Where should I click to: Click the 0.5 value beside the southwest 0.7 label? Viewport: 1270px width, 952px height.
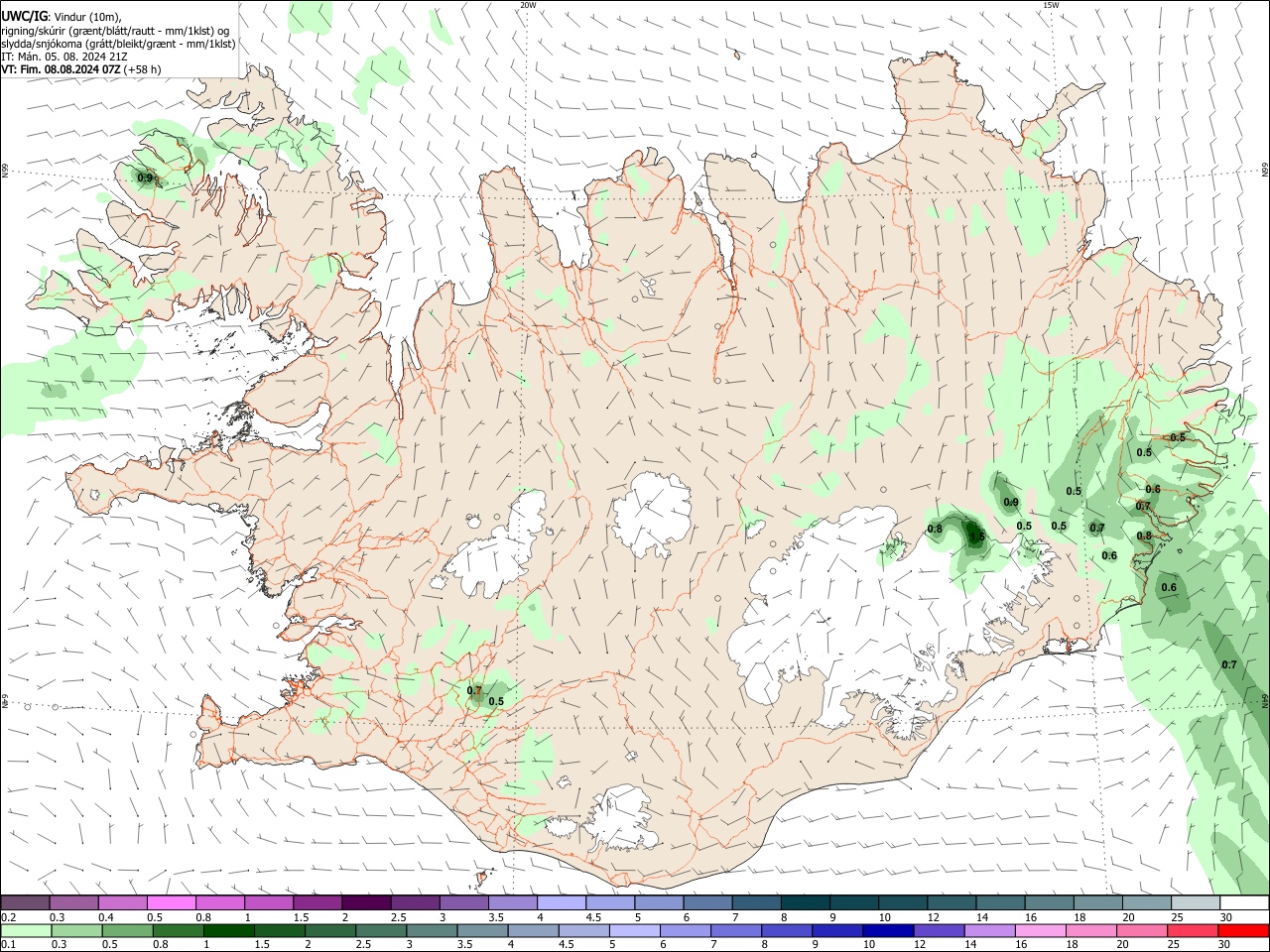pos(496,701)
